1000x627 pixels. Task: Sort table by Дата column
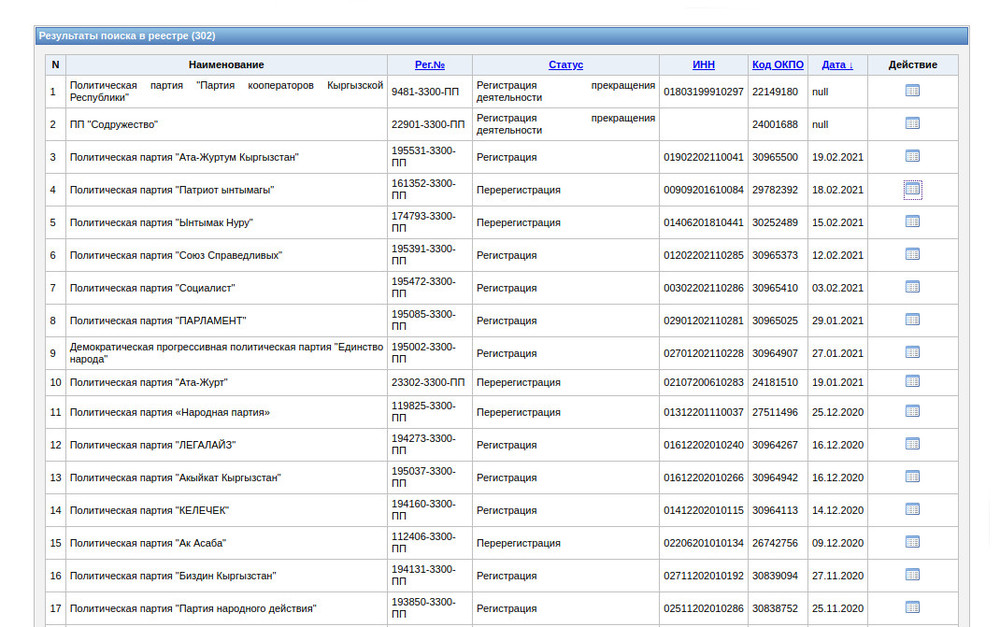point(837,64)
